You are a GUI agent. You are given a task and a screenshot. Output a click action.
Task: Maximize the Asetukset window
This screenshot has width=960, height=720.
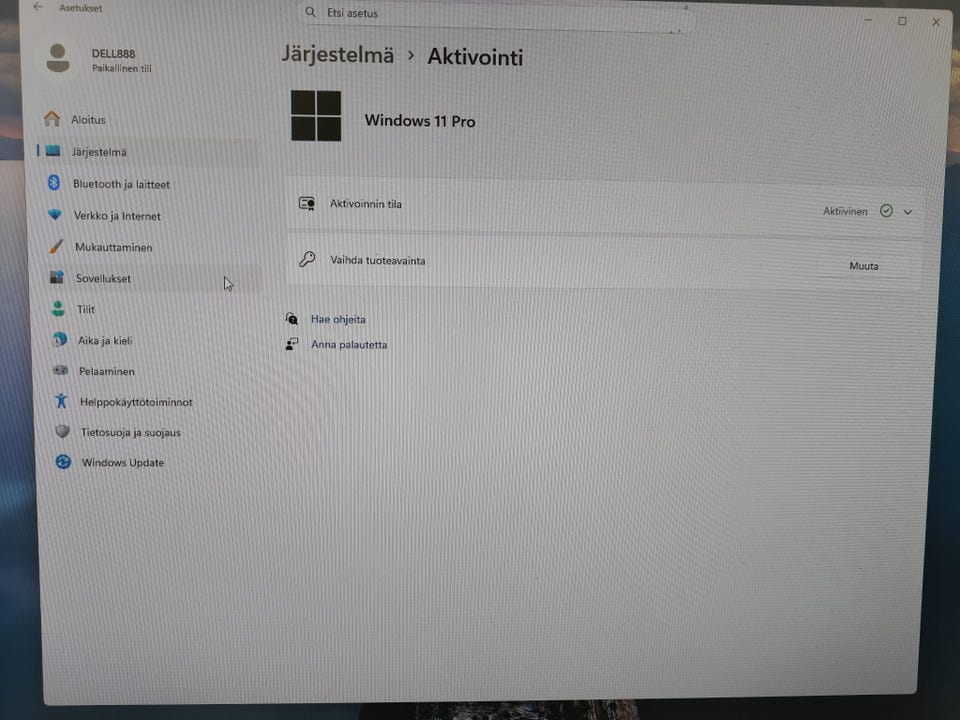902,21
